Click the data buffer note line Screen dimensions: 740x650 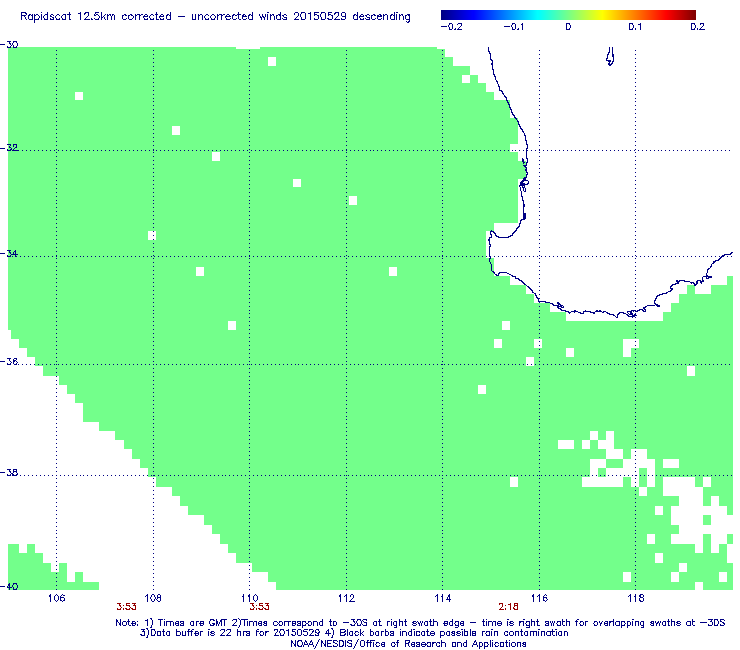(354, 633)
